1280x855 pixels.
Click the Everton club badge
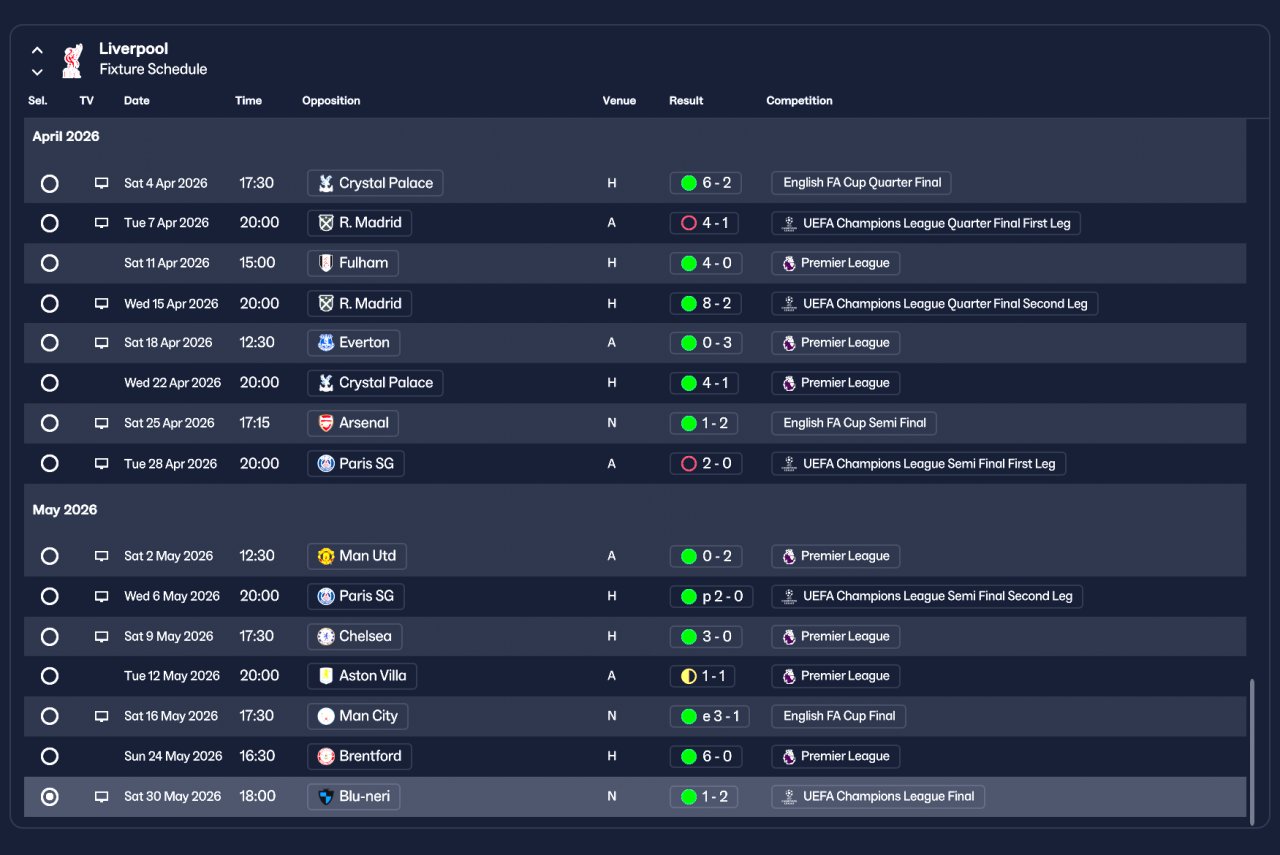click(326, 343)
